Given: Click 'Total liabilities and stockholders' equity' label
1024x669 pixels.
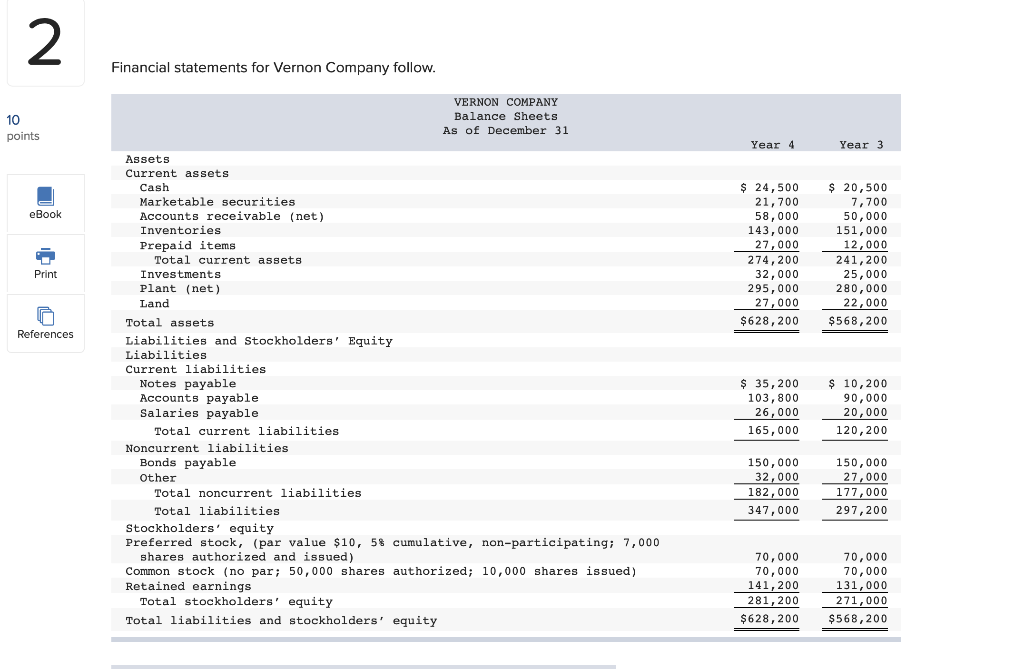Looking at the screenshot, I should (281, 621).
